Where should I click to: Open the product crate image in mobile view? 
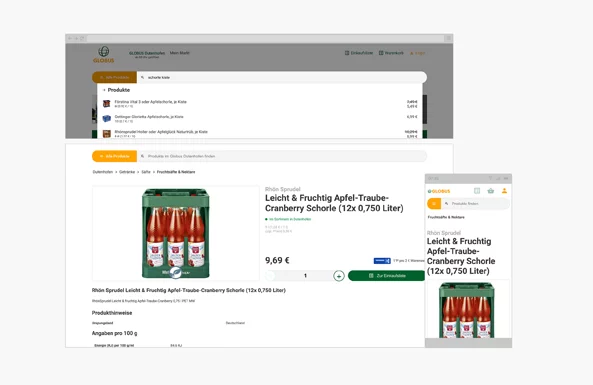point(467,310)
